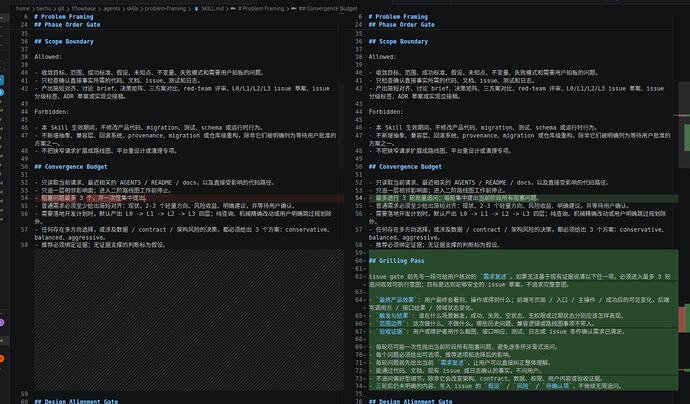Screen dimensions: 690x404
Task: Click the red change marker in overview ruler
Action: click(x=682, y=320)
